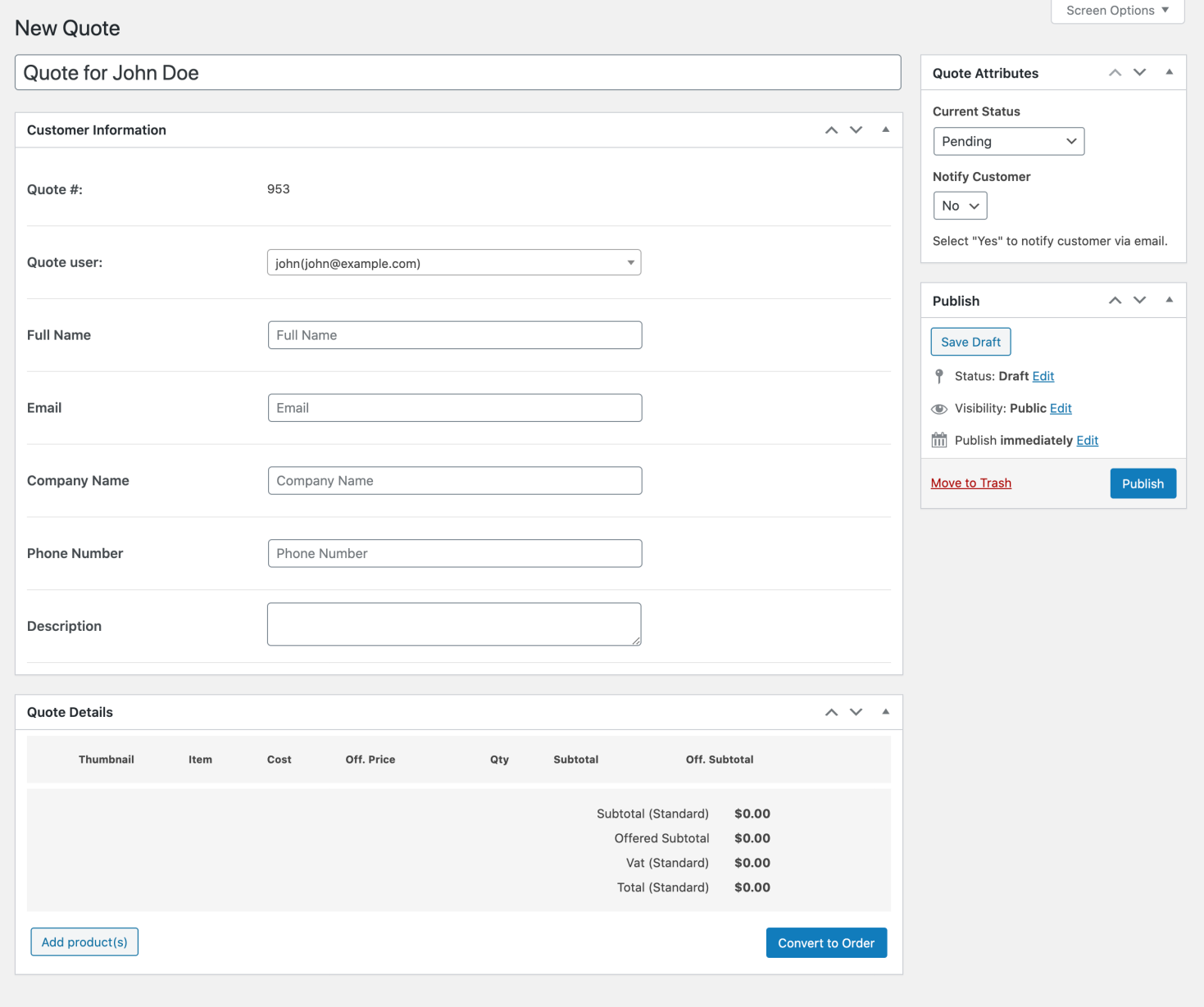
Task: Toggle collapse on the Publish panel
Action: tap(1169, 300)
